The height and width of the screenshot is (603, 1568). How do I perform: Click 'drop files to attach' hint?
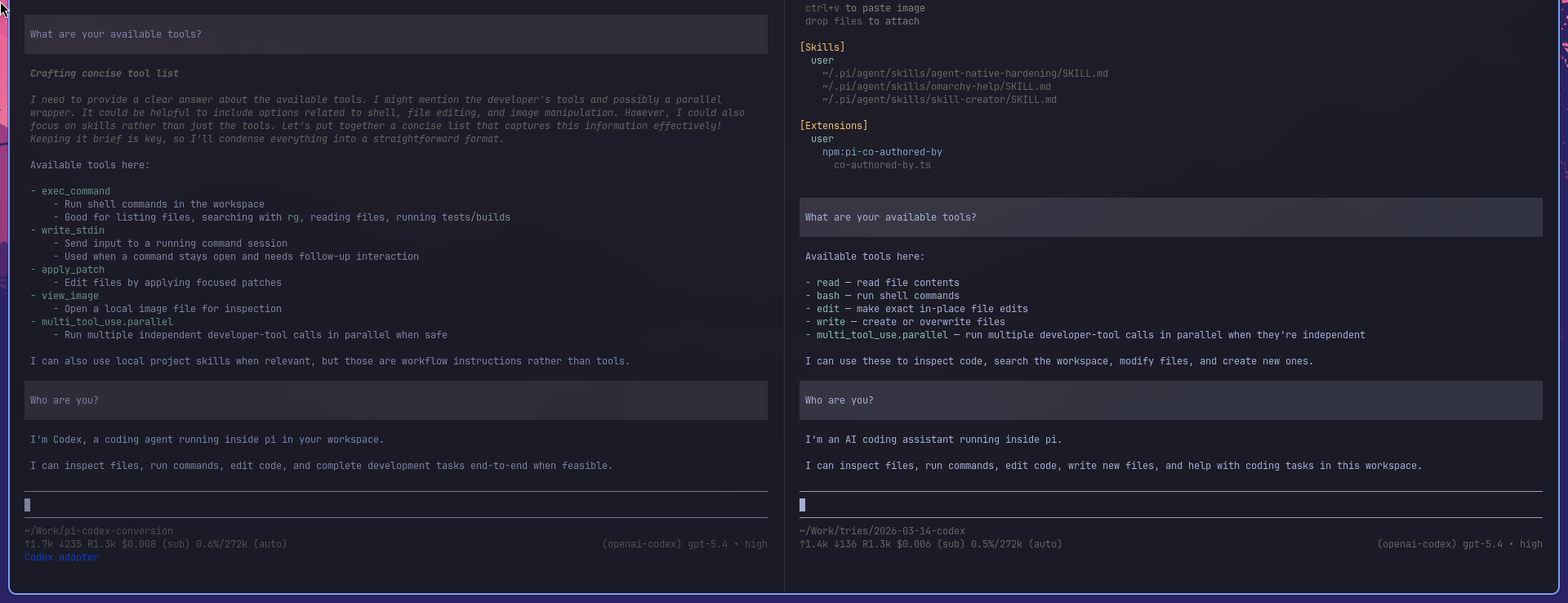click(x=862, y=21)
